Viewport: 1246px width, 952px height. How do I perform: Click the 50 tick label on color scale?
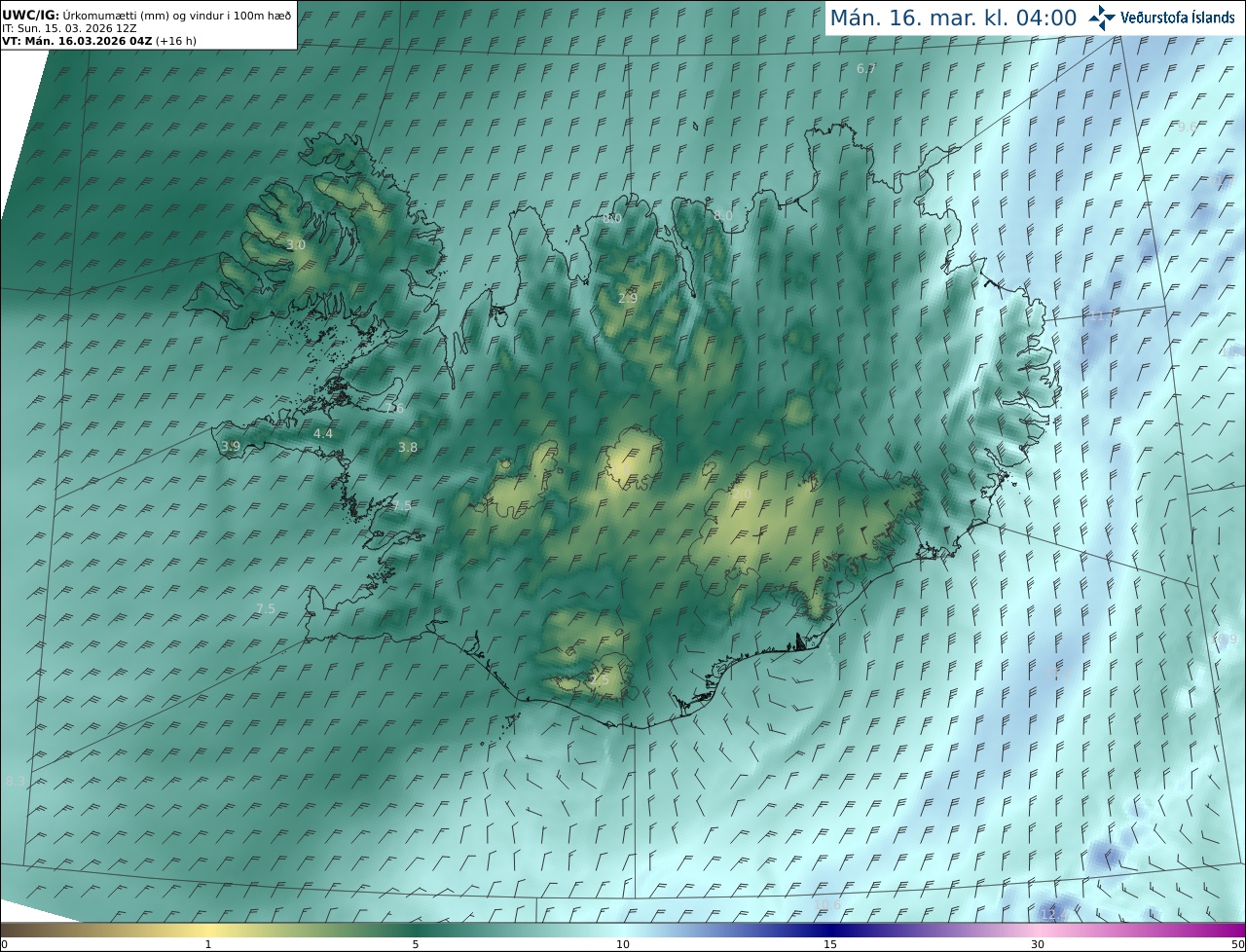point(1237,944)
